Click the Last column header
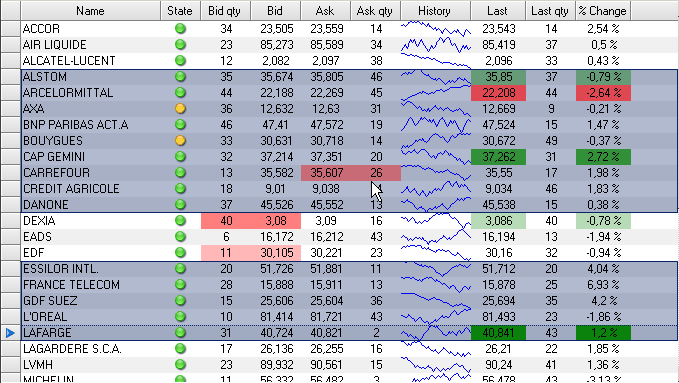This screenshot has height=383, width=679. coord(498,11)
